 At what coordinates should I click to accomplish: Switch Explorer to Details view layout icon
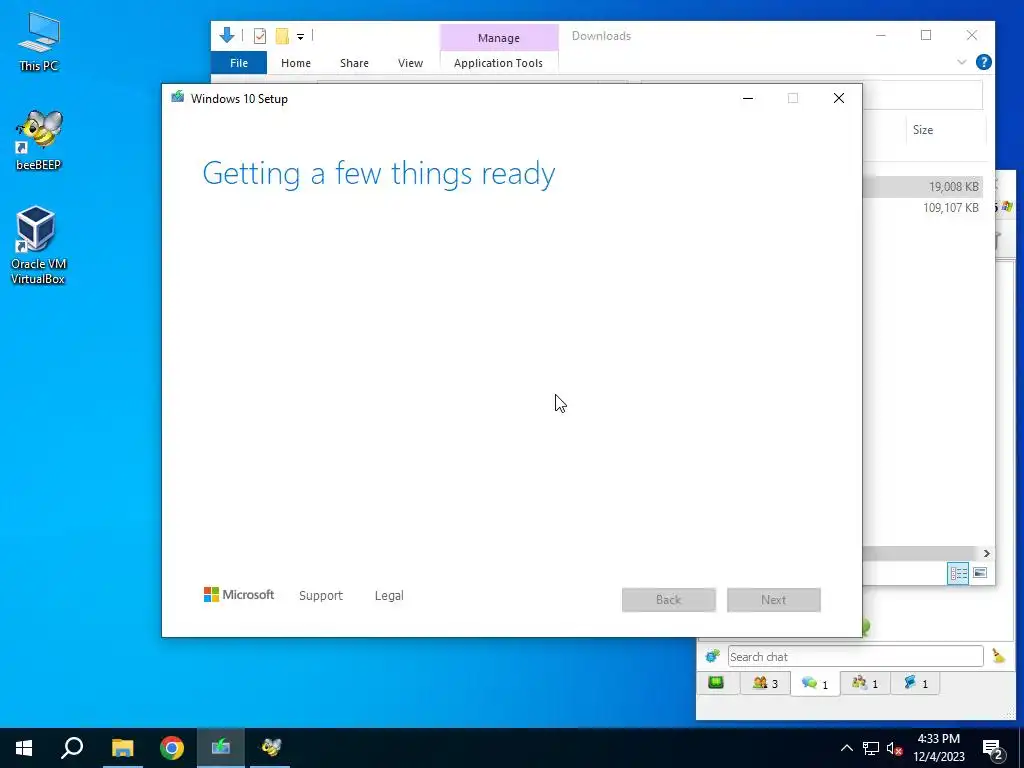tap(958, 573)
